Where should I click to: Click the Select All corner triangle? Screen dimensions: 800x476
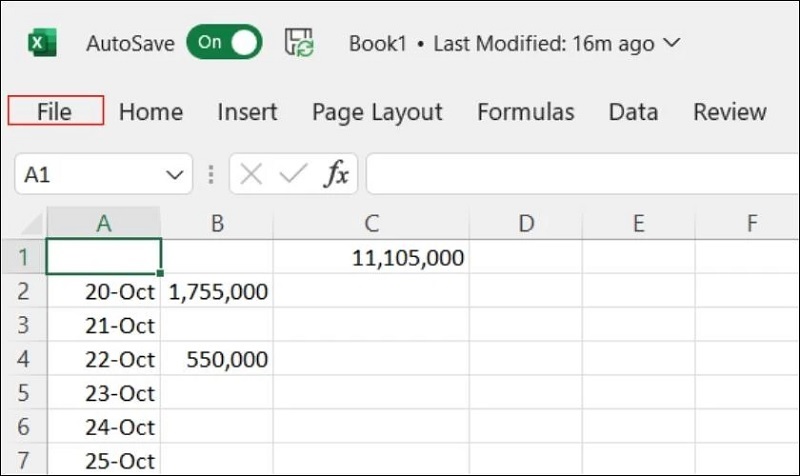[x=31, y=224]
